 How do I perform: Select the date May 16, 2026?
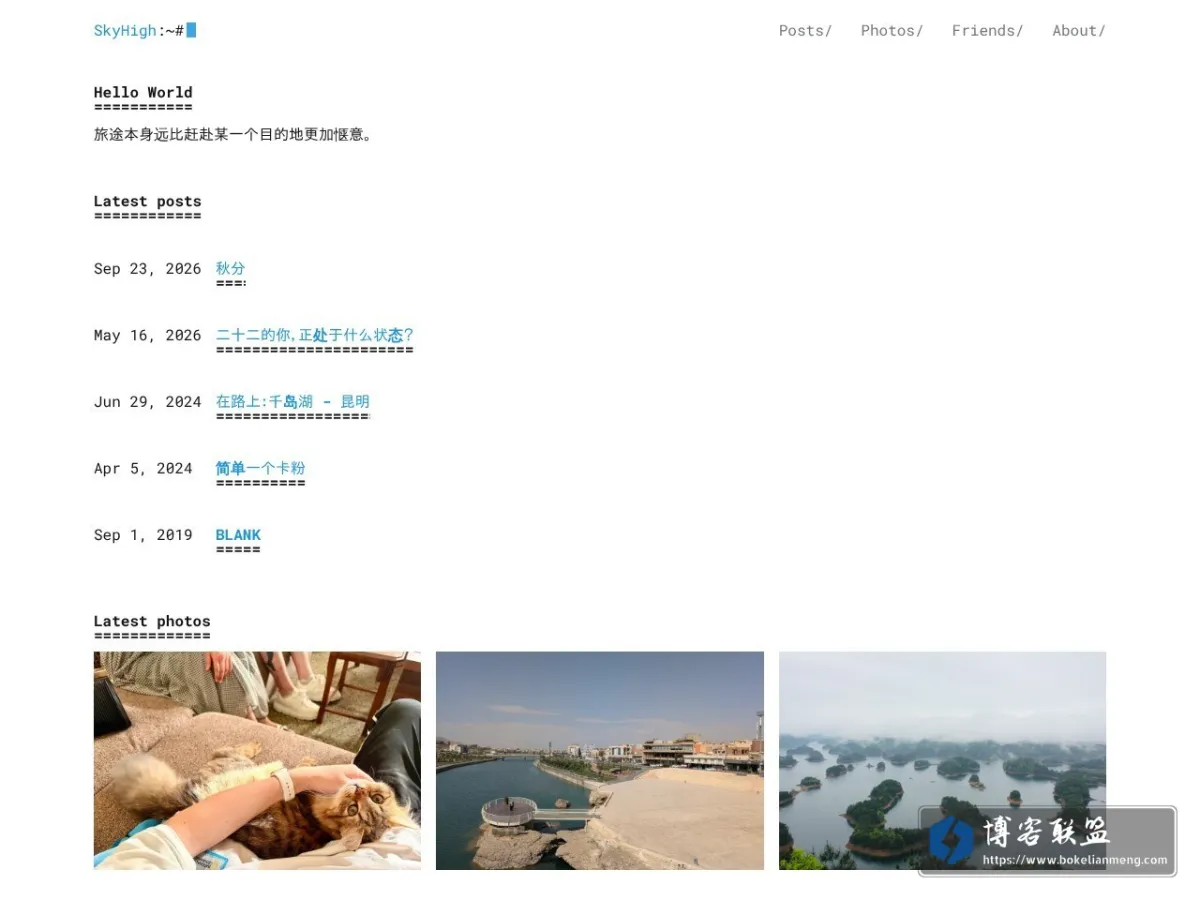pos(147,336)
